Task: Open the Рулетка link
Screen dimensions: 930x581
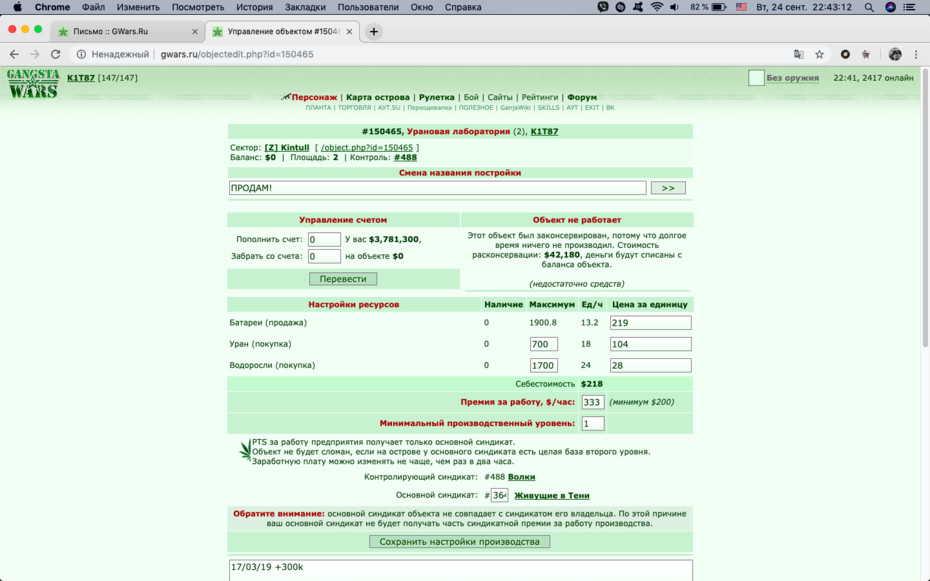Action: coord(437,97)
